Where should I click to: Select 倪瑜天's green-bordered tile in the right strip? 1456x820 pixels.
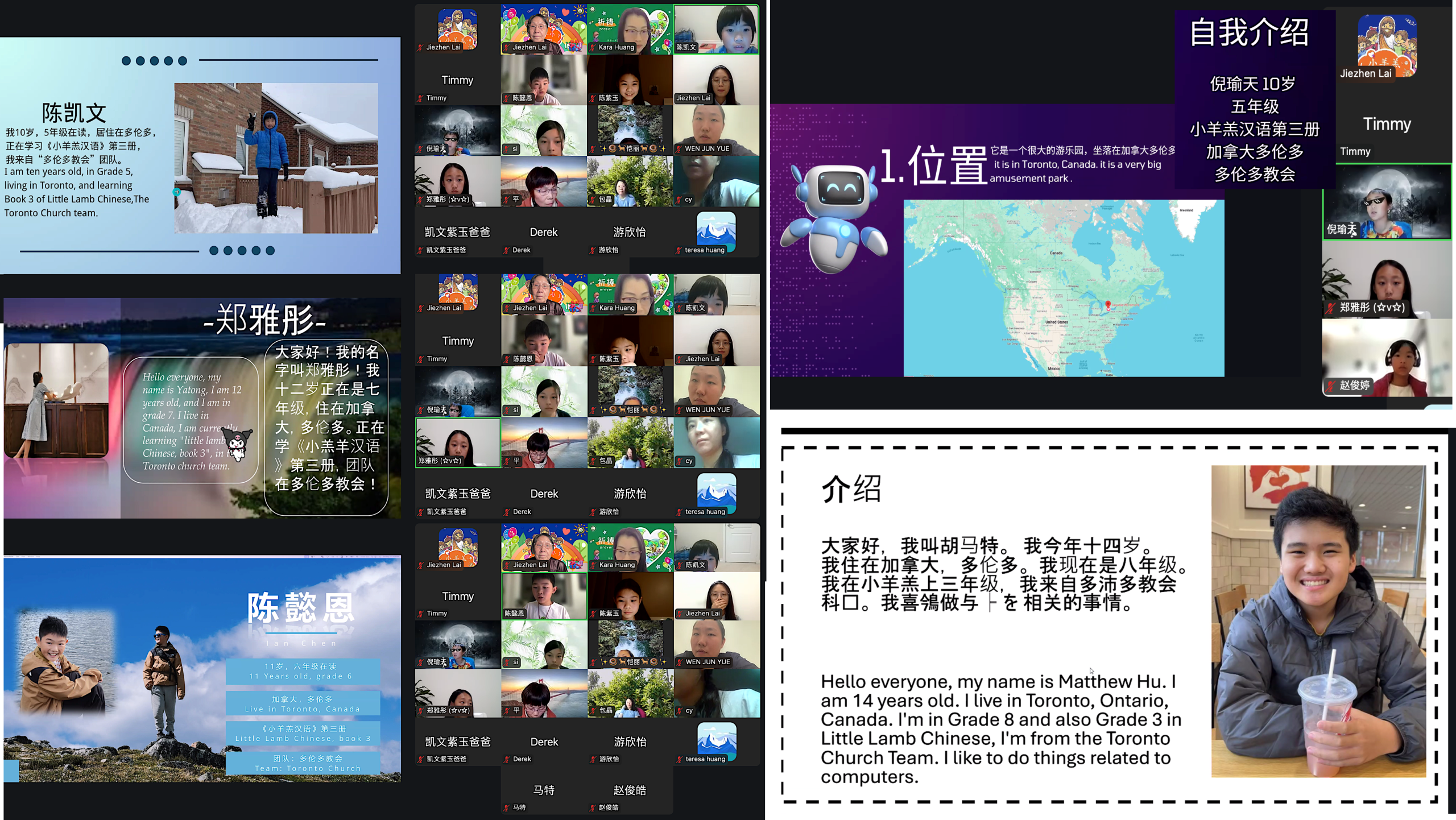[1387, 201]
